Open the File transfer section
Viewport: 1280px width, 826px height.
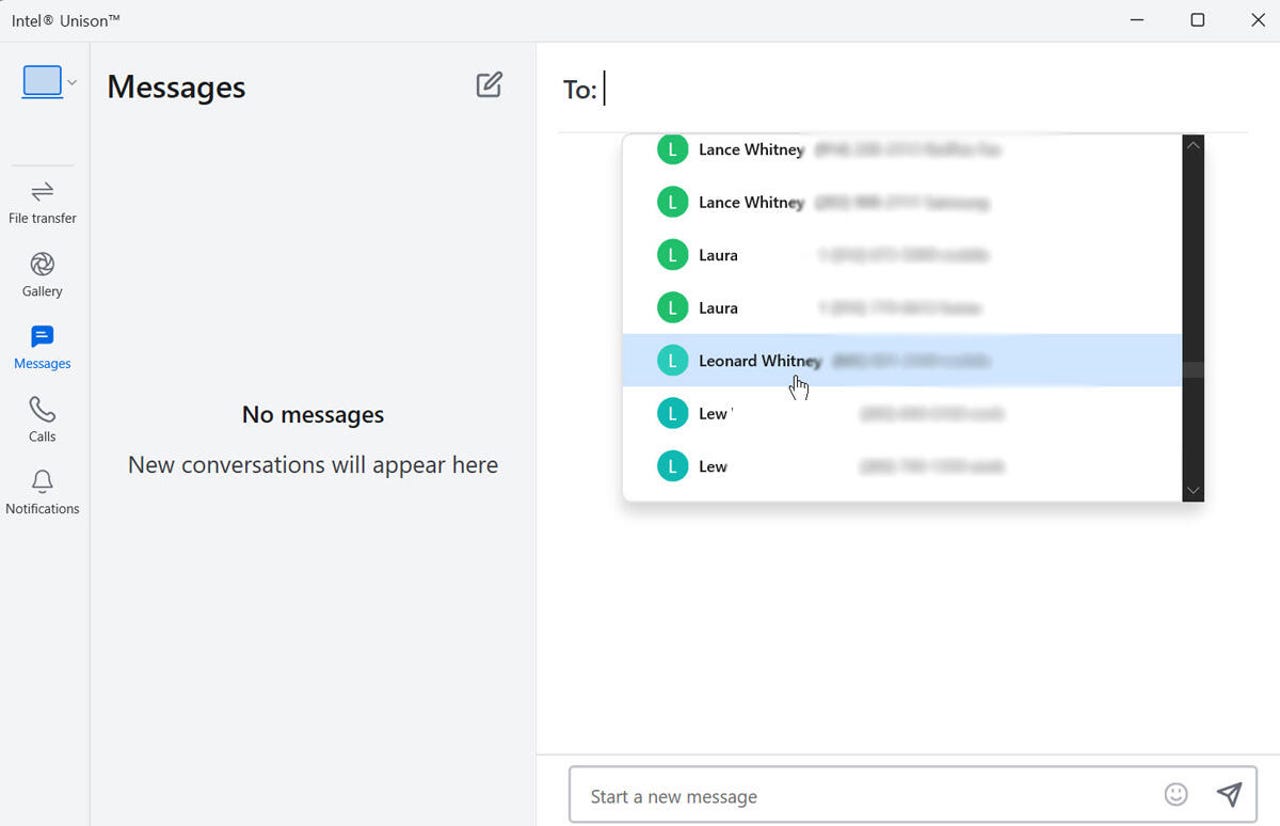42,203
